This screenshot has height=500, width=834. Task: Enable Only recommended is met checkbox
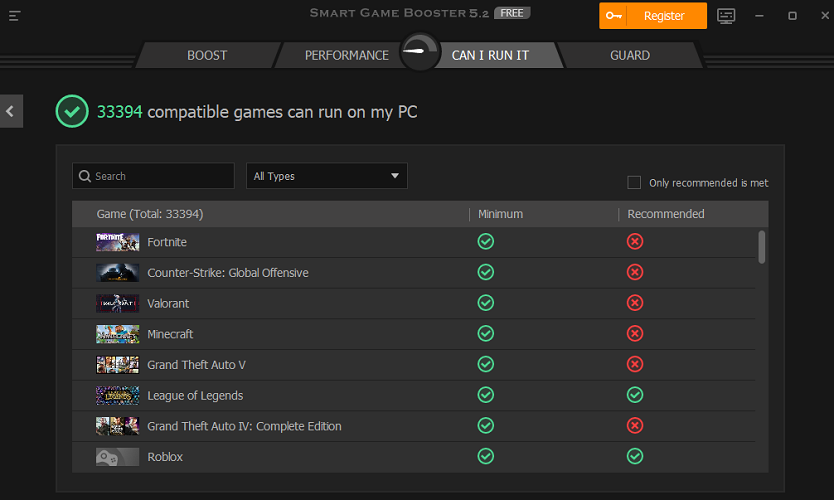(634, 182)
